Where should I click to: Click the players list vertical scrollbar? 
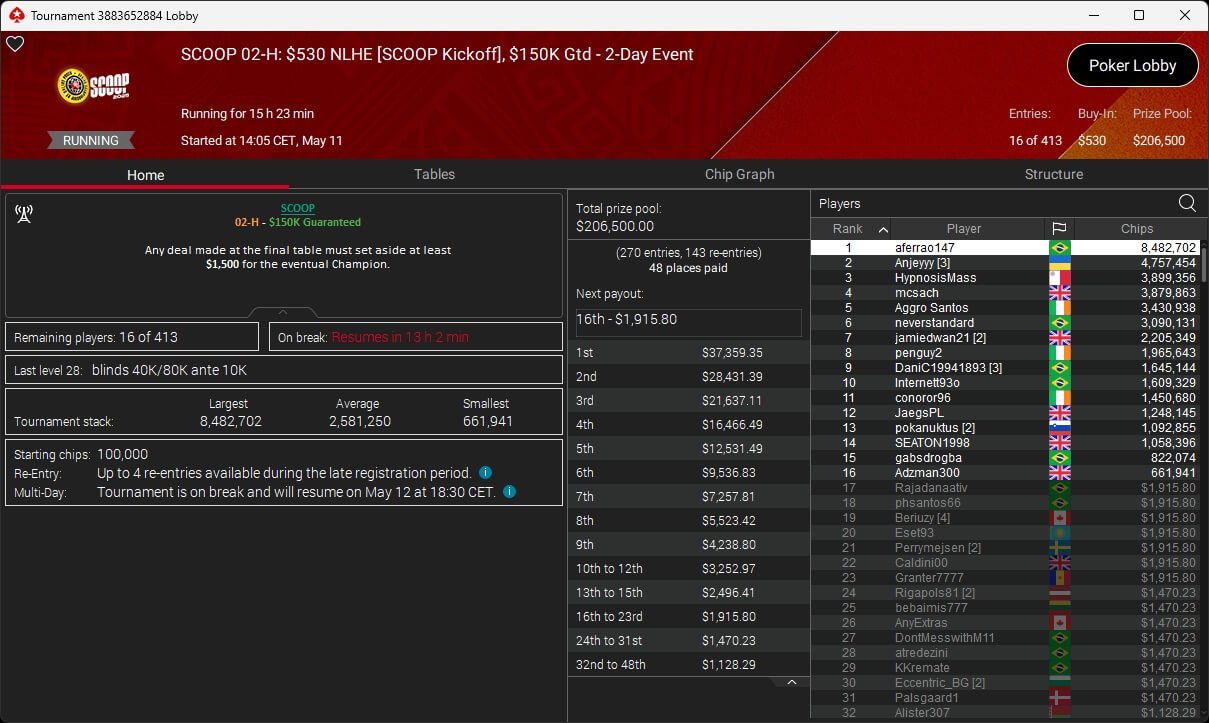(1203, 480)
